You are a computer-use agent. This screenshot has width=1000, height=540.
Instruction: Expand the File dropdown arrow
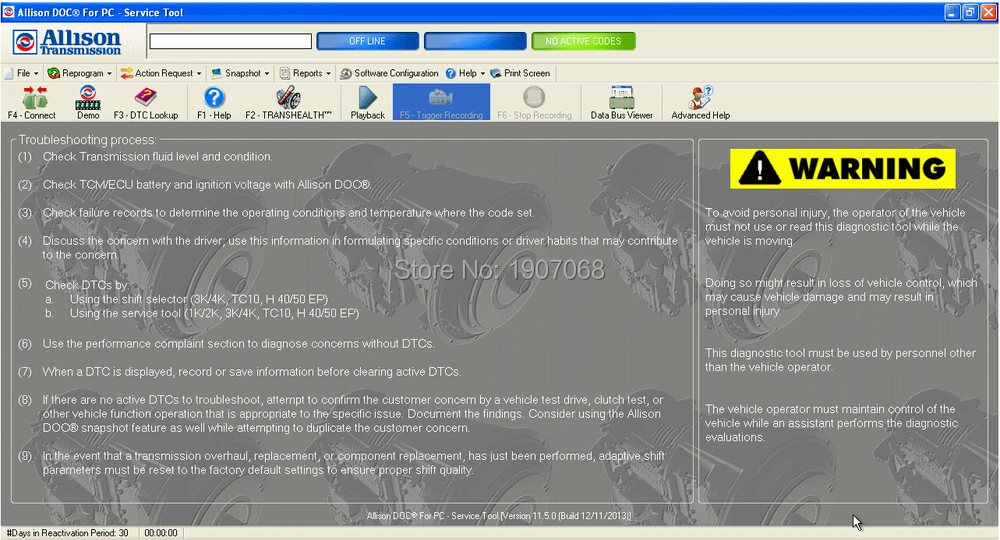coord(36,74)
